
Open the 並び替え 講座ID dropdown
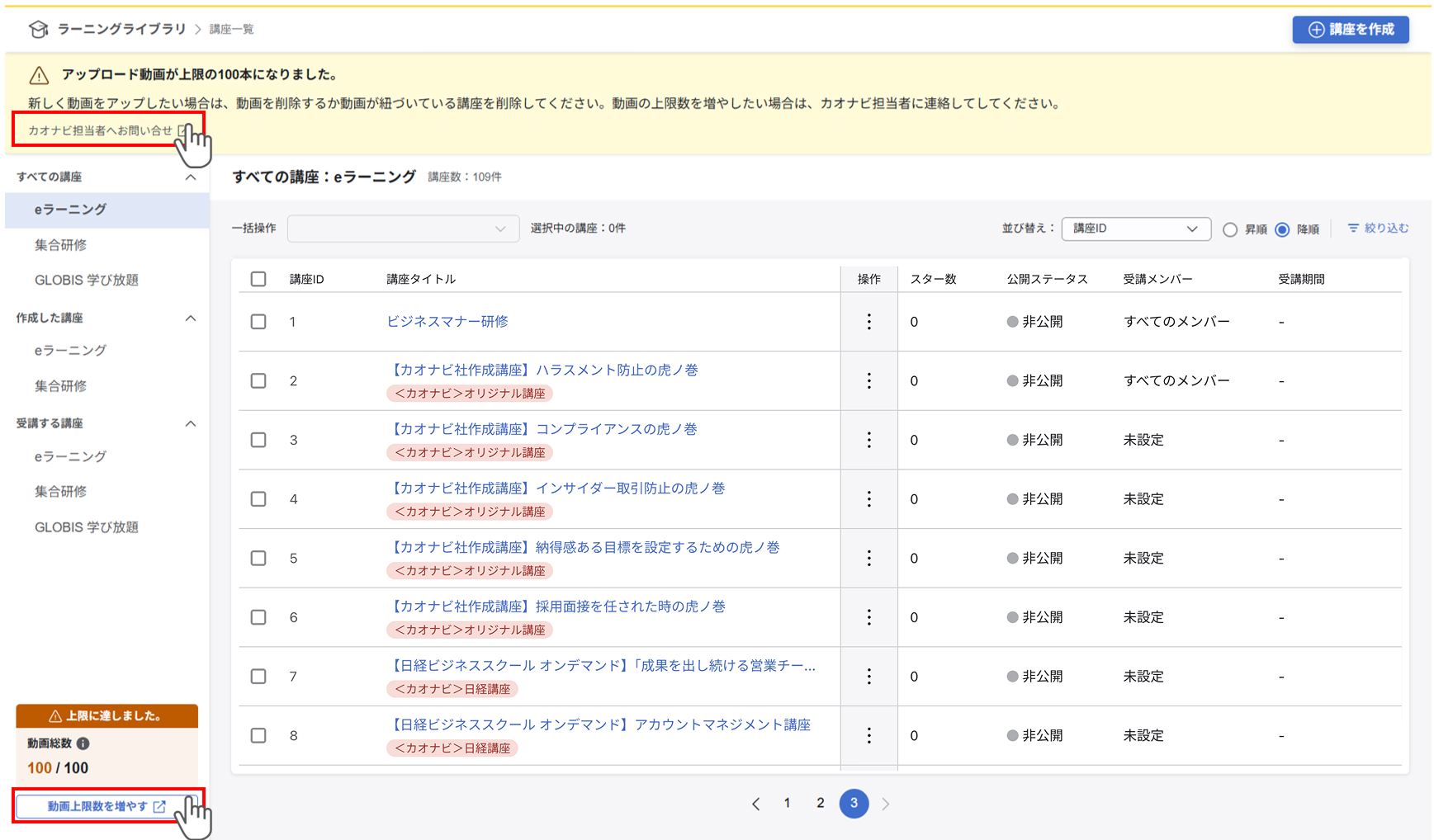click(x=1136, y=229)
